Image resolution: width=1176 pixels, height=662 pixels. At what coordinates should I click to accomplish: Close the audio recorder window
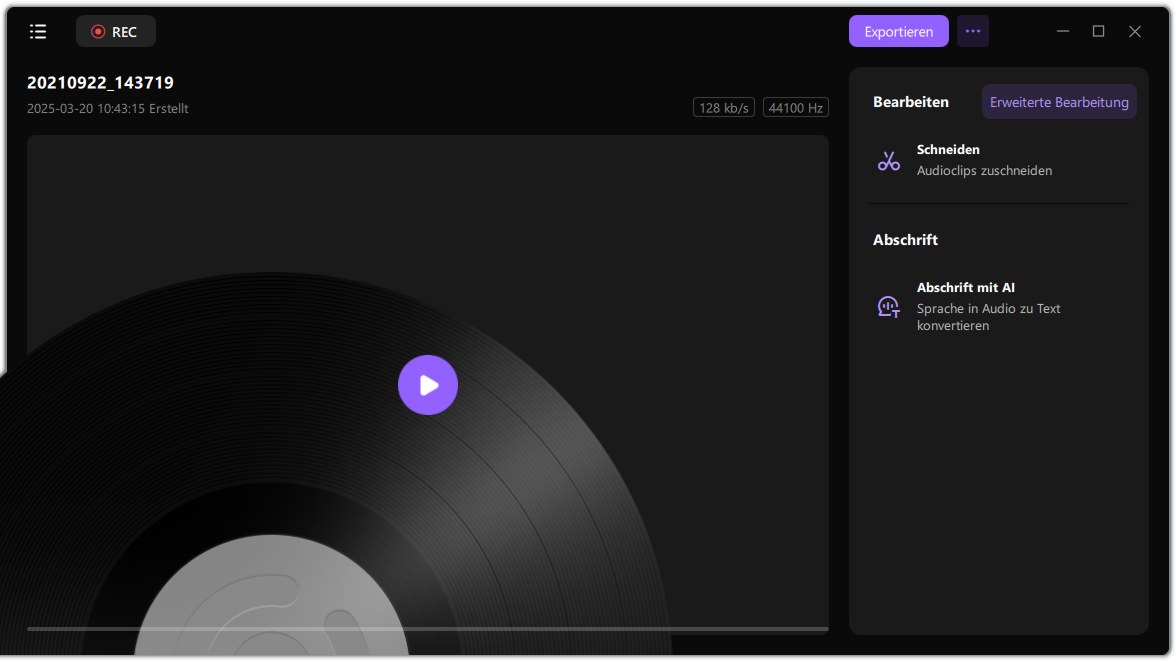click(1135, 32)
